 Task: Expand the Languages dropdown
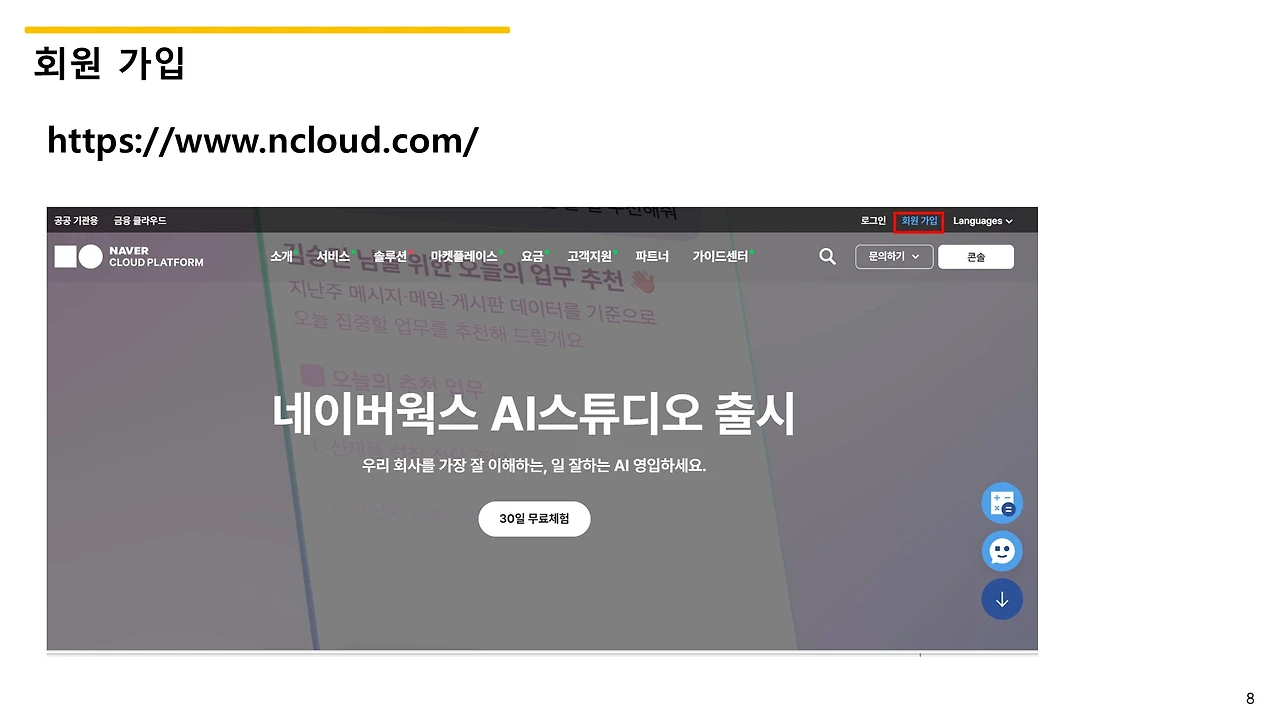tap(982, 220)
